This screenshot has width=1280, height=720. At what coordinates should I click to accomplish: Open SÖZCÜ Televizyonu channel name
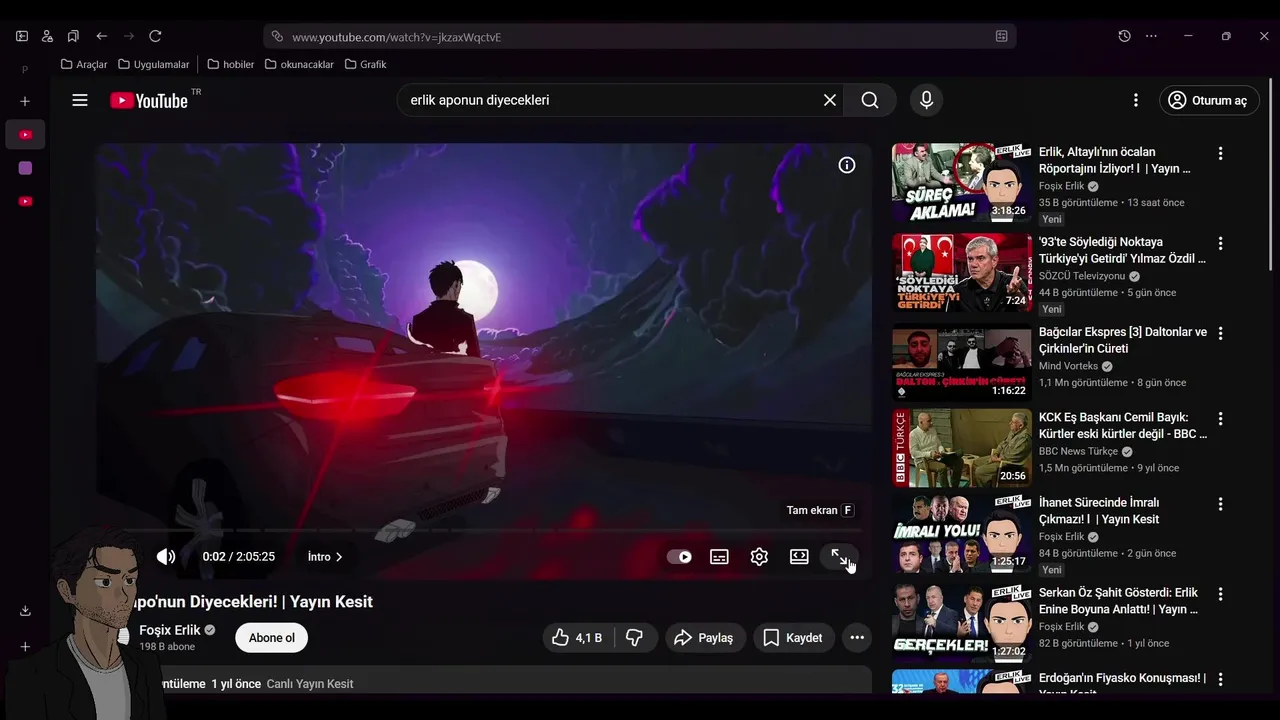pos(1082,276)
